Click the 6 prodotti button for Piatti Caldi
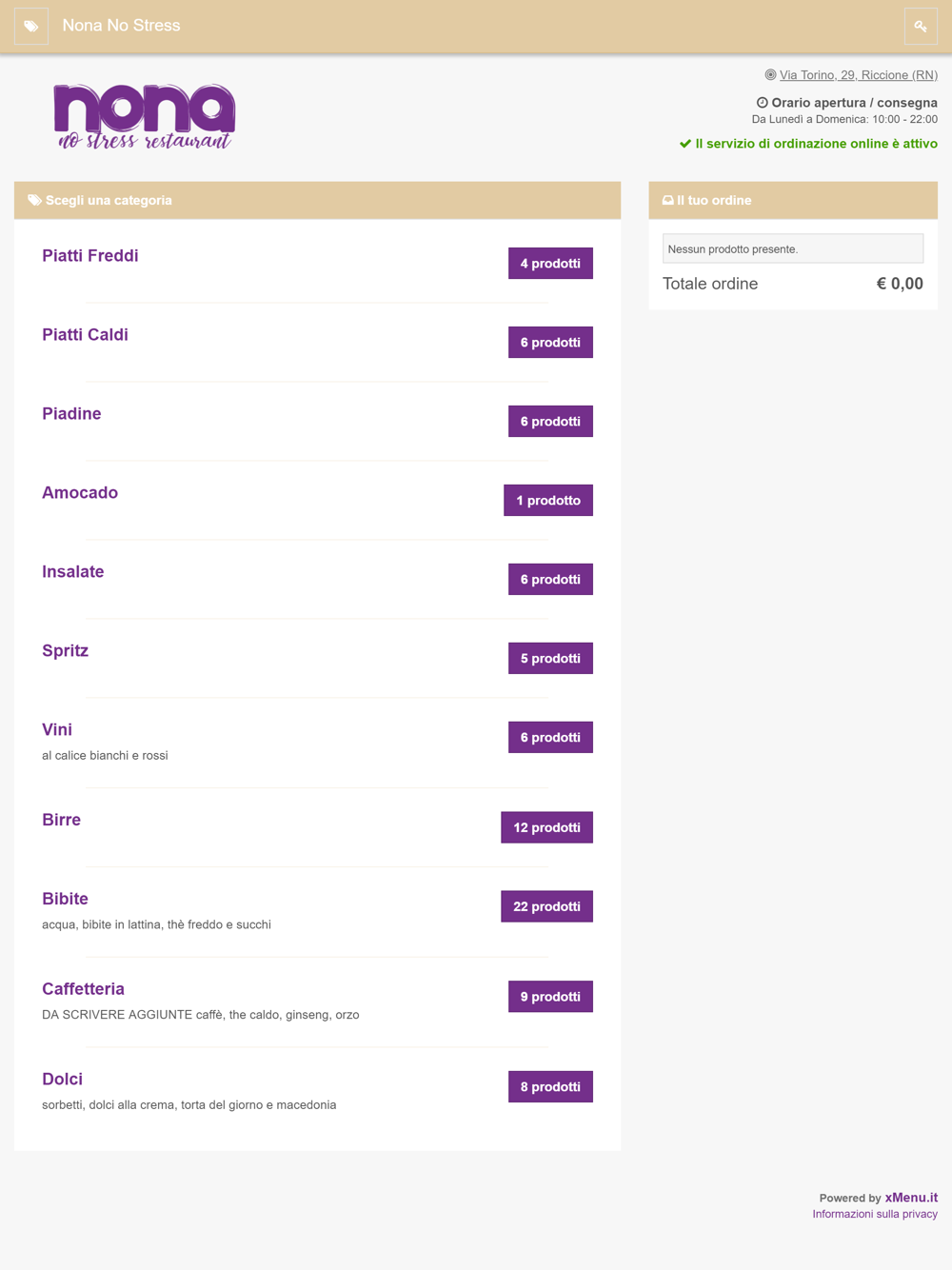Image resolution: width=952 pixels, height=1270 pixels. click(x=550, y=343)
